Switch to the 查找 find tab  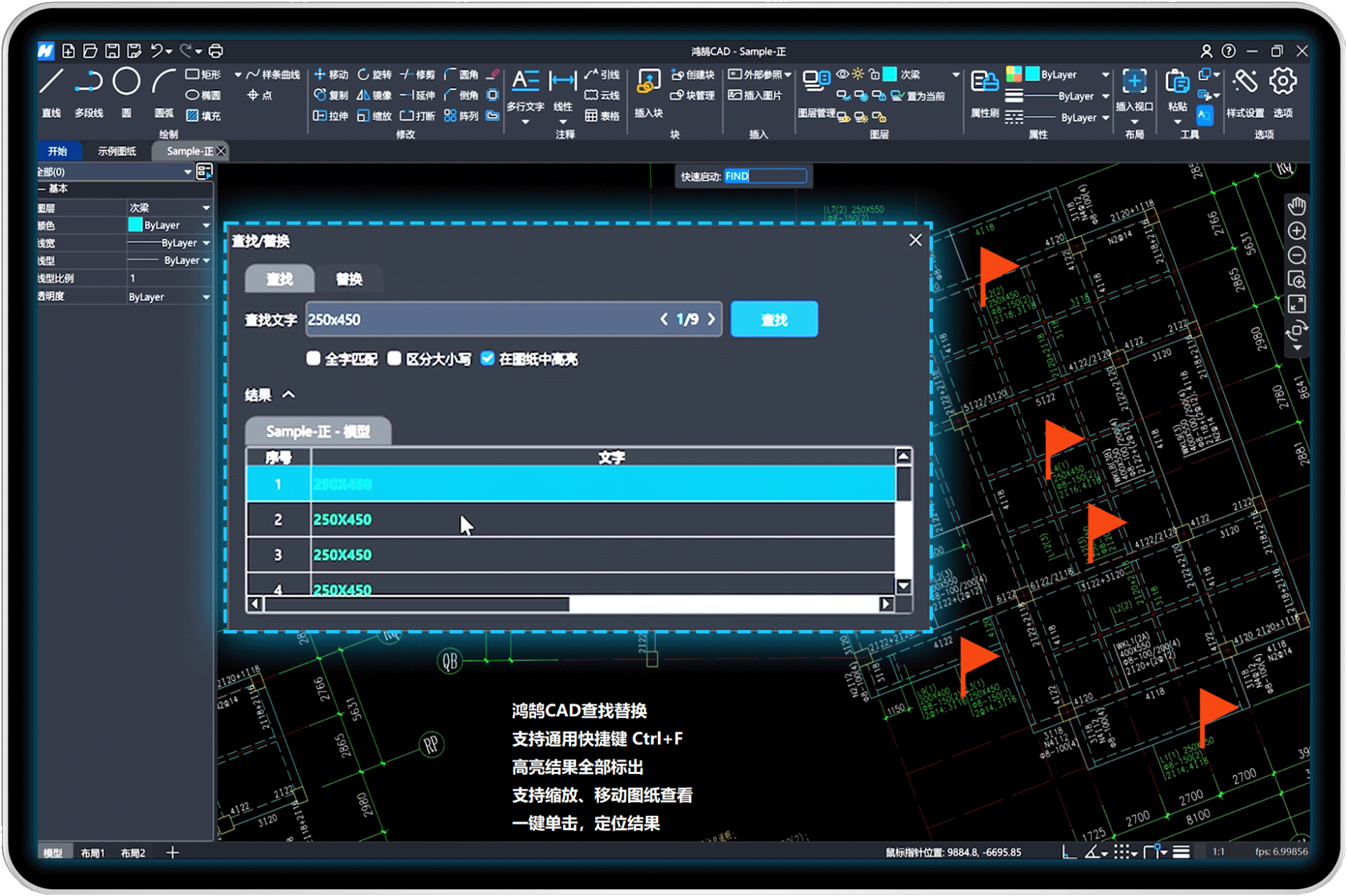279,279
